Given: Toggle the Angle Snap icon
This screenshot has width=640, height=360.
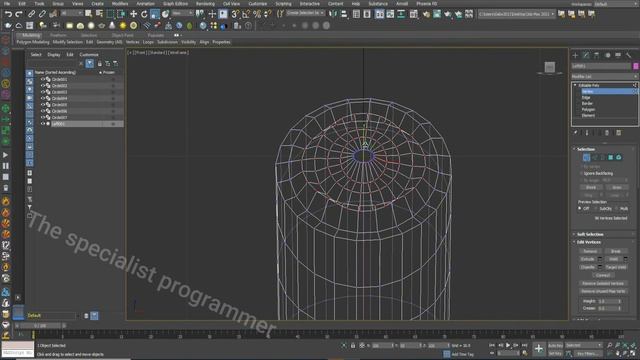Looking at the screenshot, I should (246, 14).
